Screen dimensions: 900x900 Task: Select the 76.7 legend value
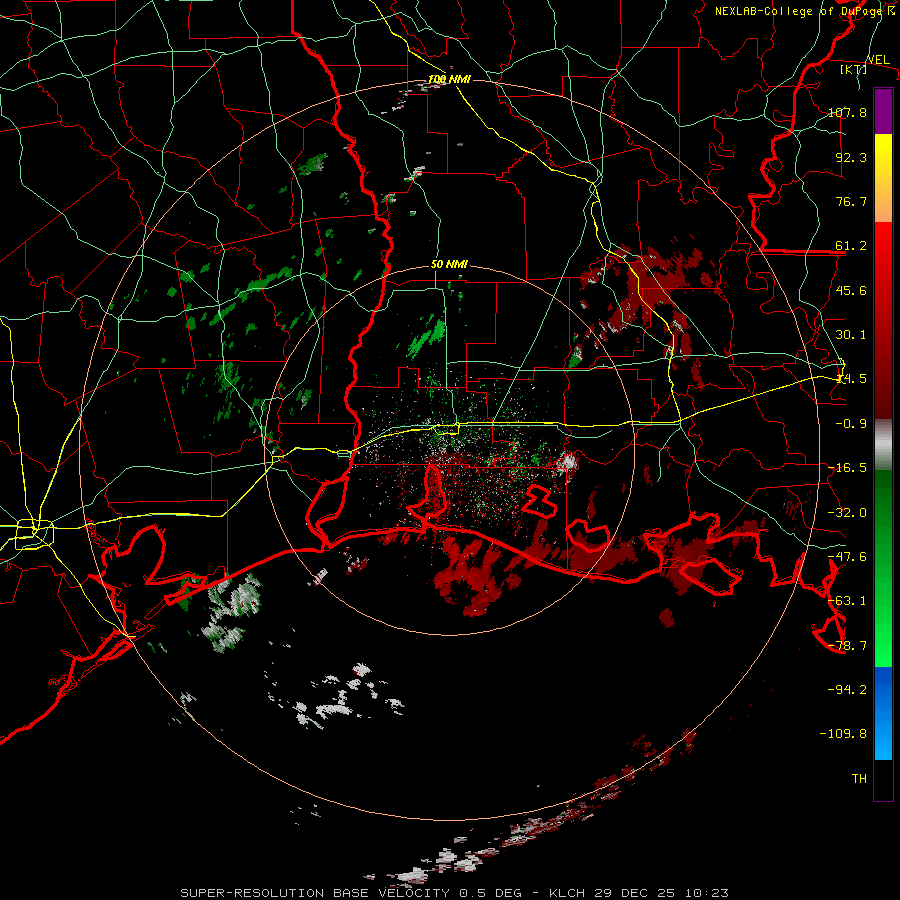tap(851, 201)
